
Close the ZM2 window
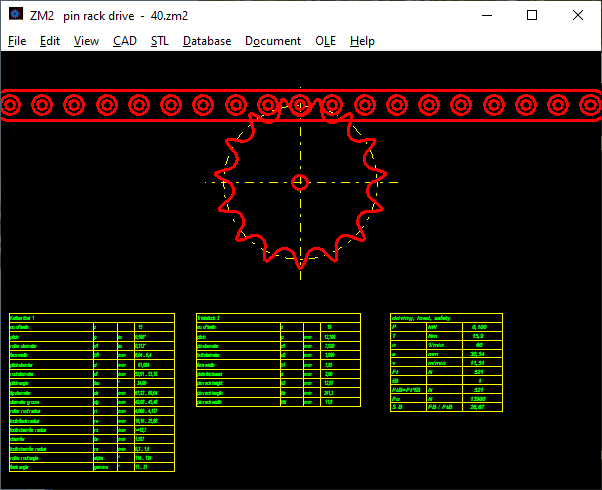coord(578,15)
